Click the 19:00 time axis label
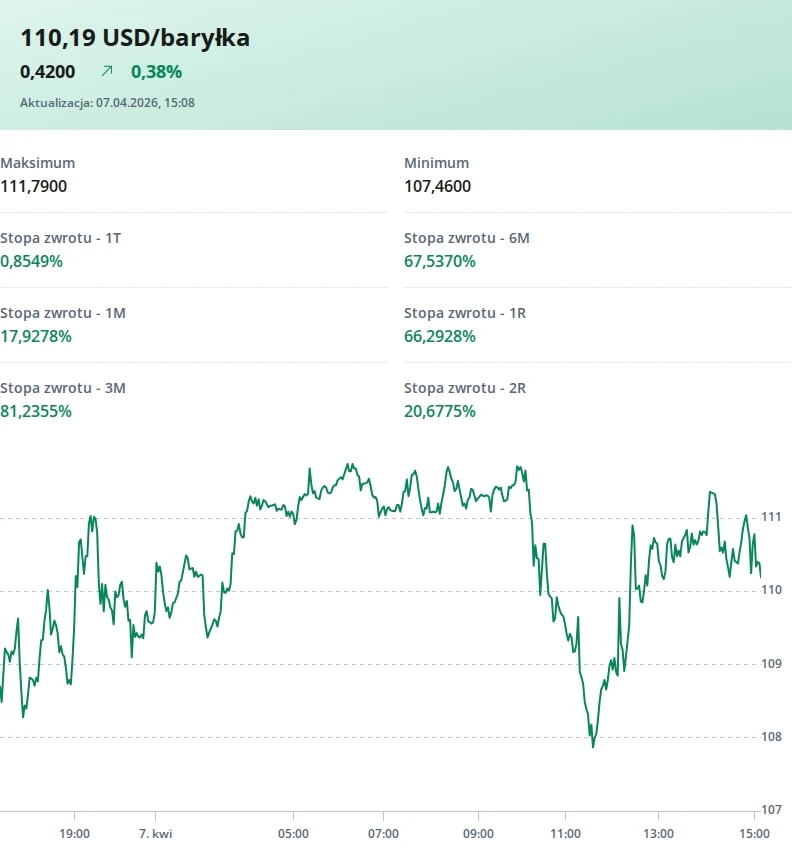792x865 pixels. 75,833
